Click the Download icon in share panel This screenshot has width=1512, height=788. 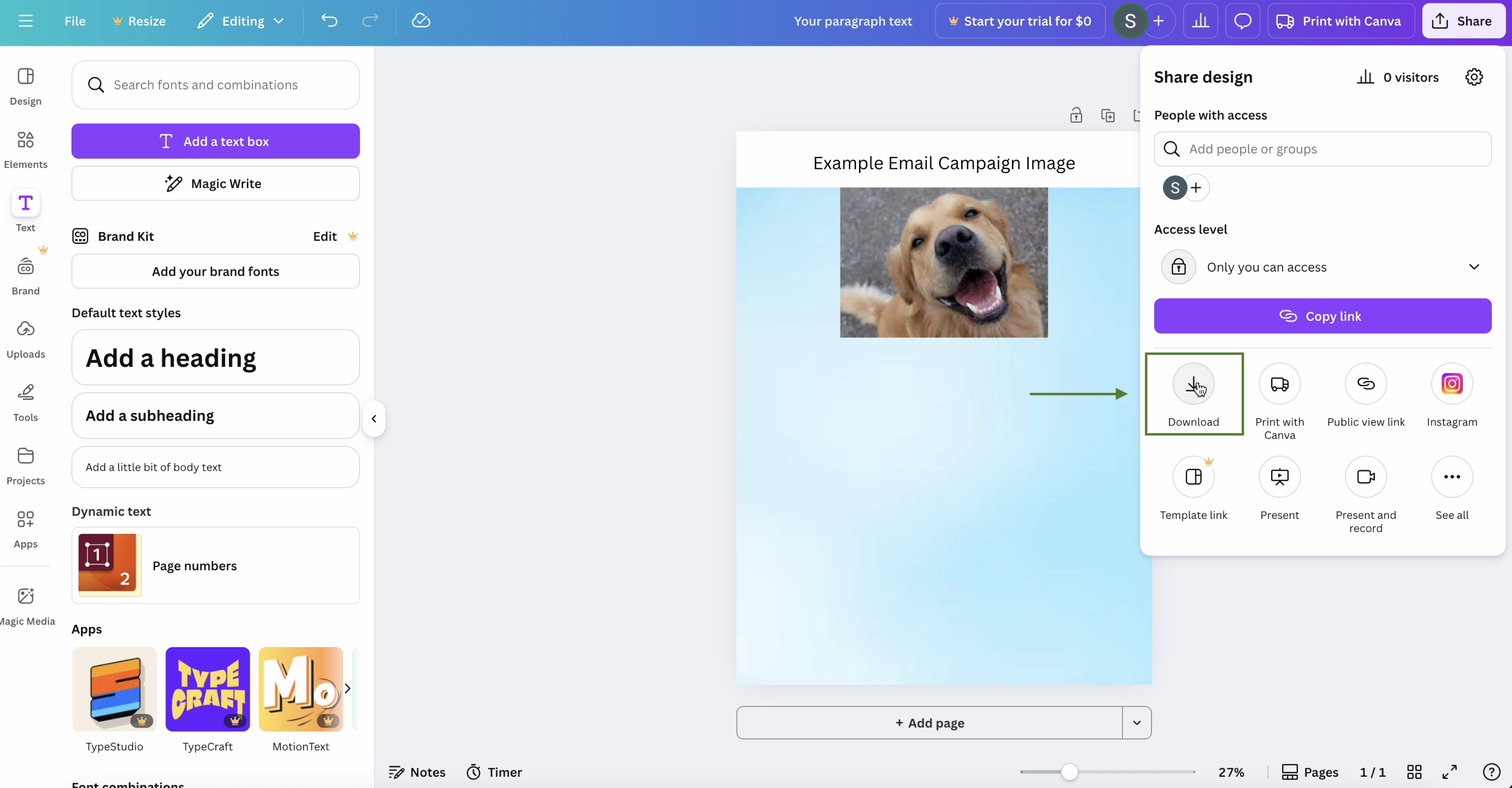pyautogui.click(x=1193, y=384)
